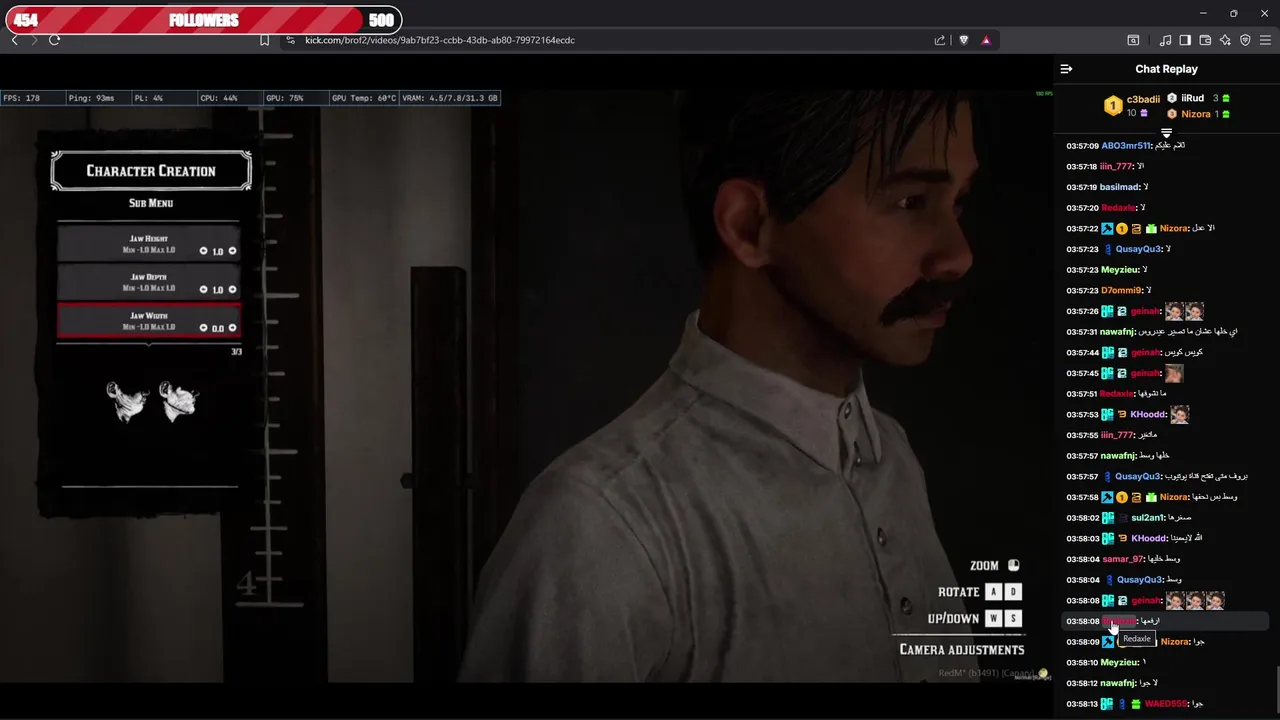Click the FPS: 178 overlay readout
The height and width of the screenshot is (720, 1280).
(22, 98)
